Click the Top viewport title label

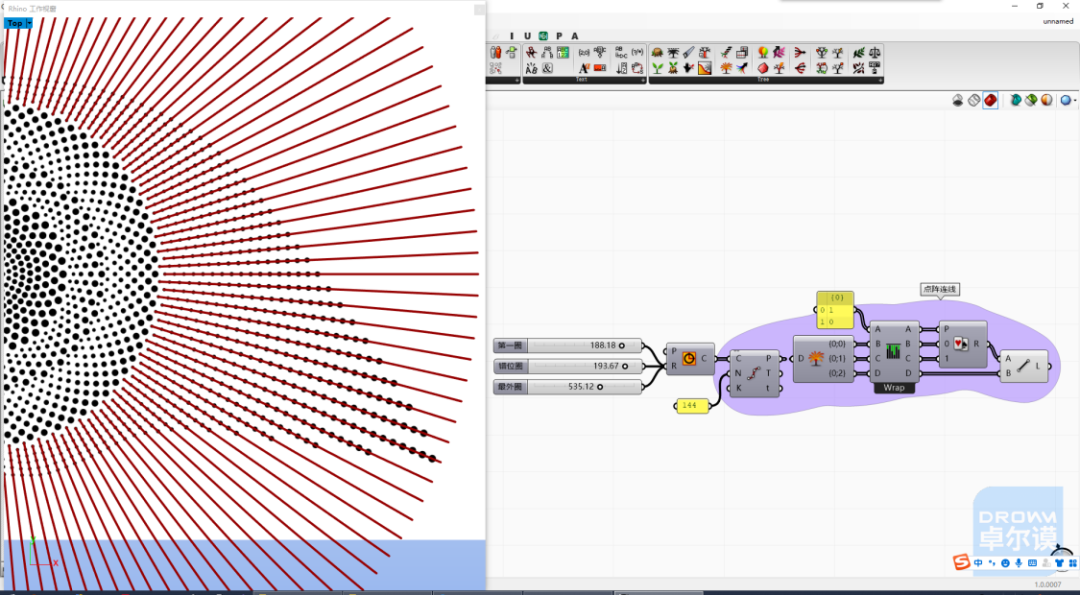pyautogui.click(x=15, y=23)
